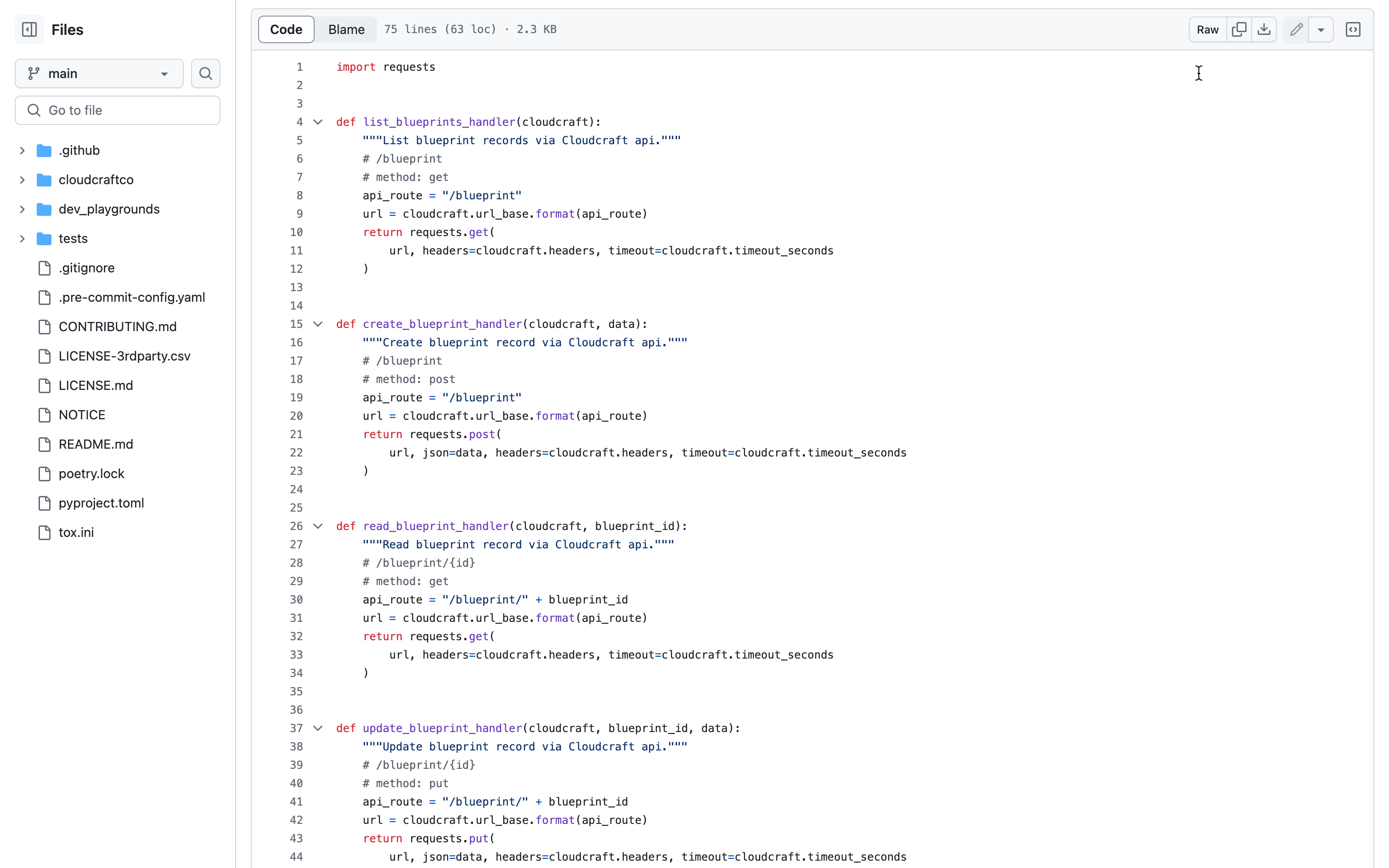Viewport: 1389px width, 868px height.
Task: Switch to the Blame tab
Action: coord(346,29)
